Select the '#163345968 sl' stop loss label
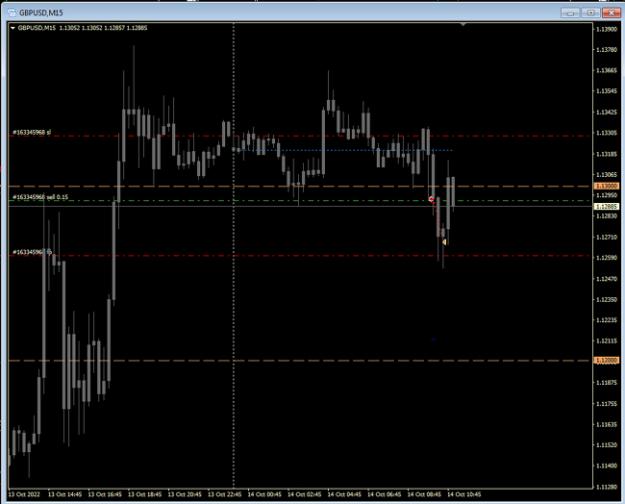The width and height of the screenshot is (625, 504). [x=32, y=132]
